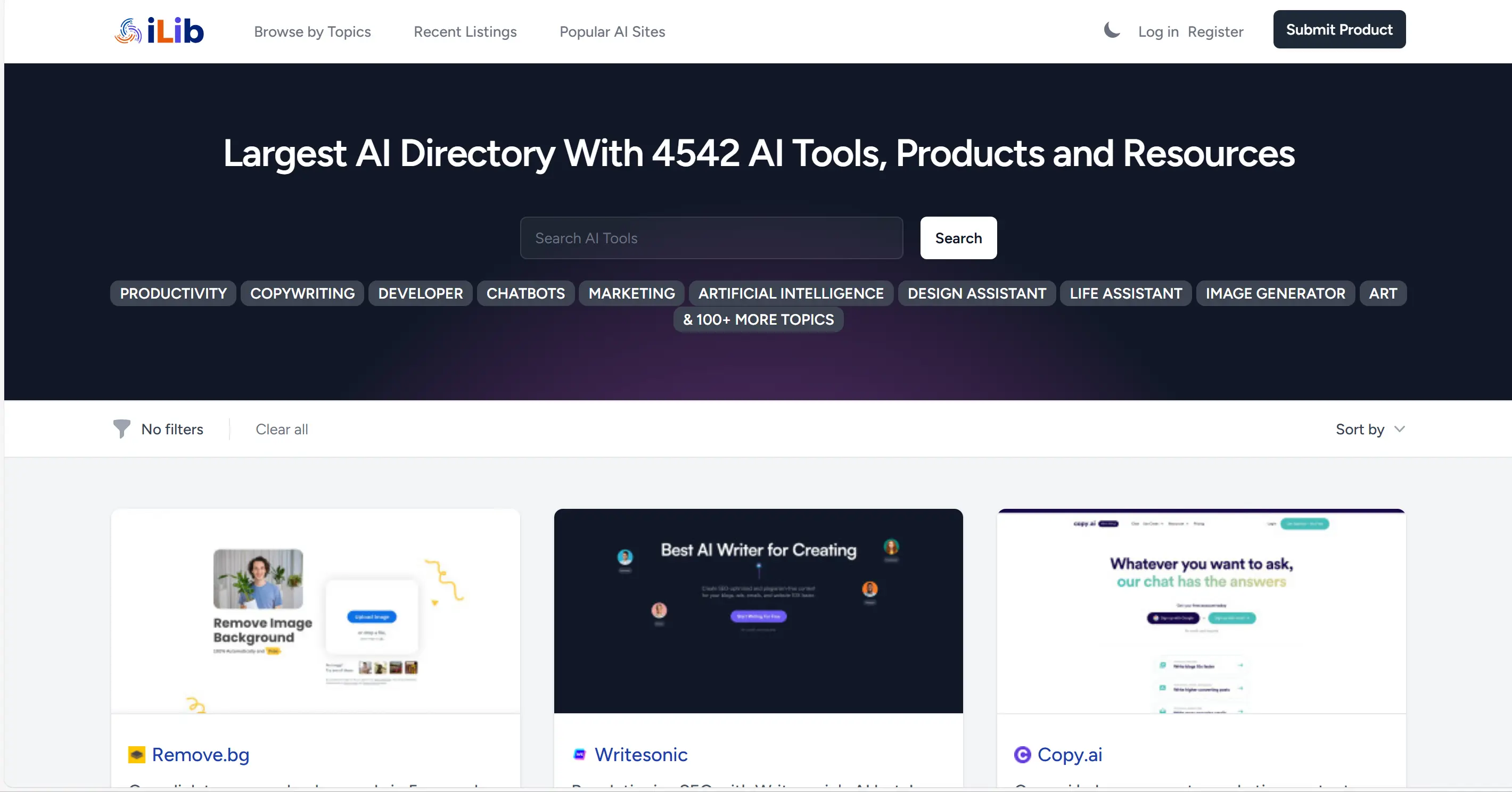Select the ART topic tag

pos(1383,293)
